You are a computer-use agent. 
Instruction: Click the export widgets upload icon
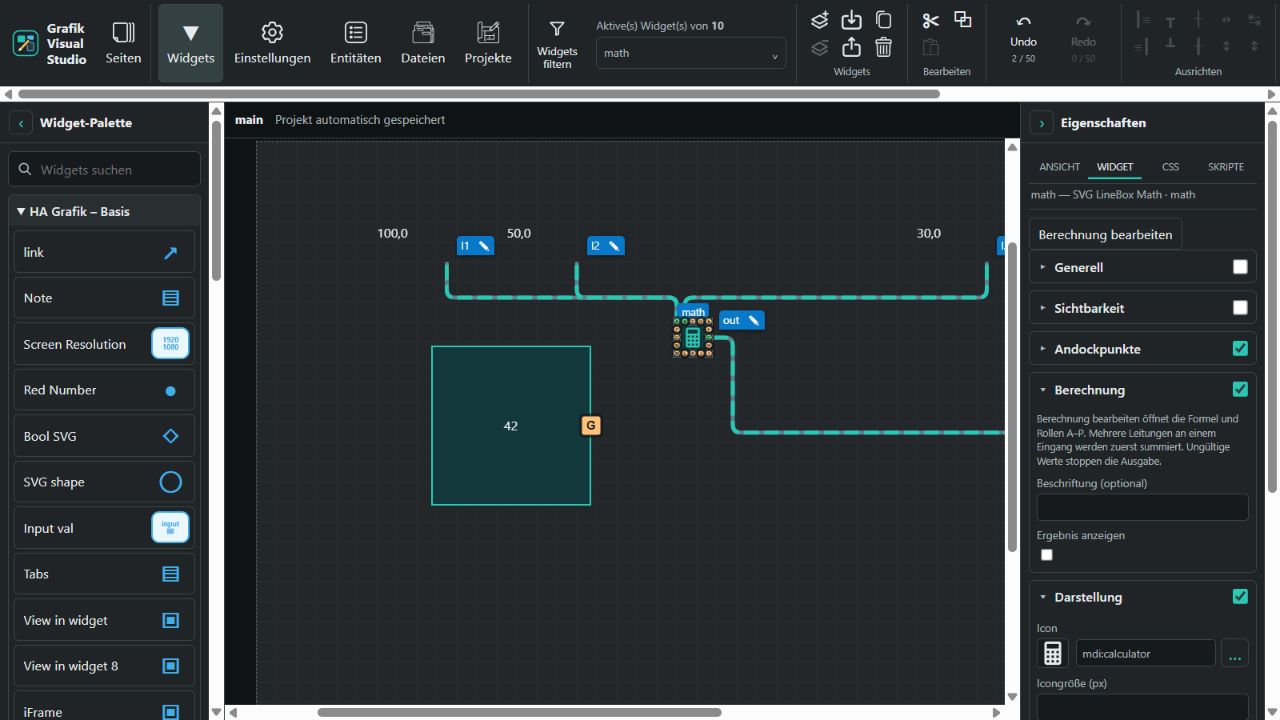(851, 47)
